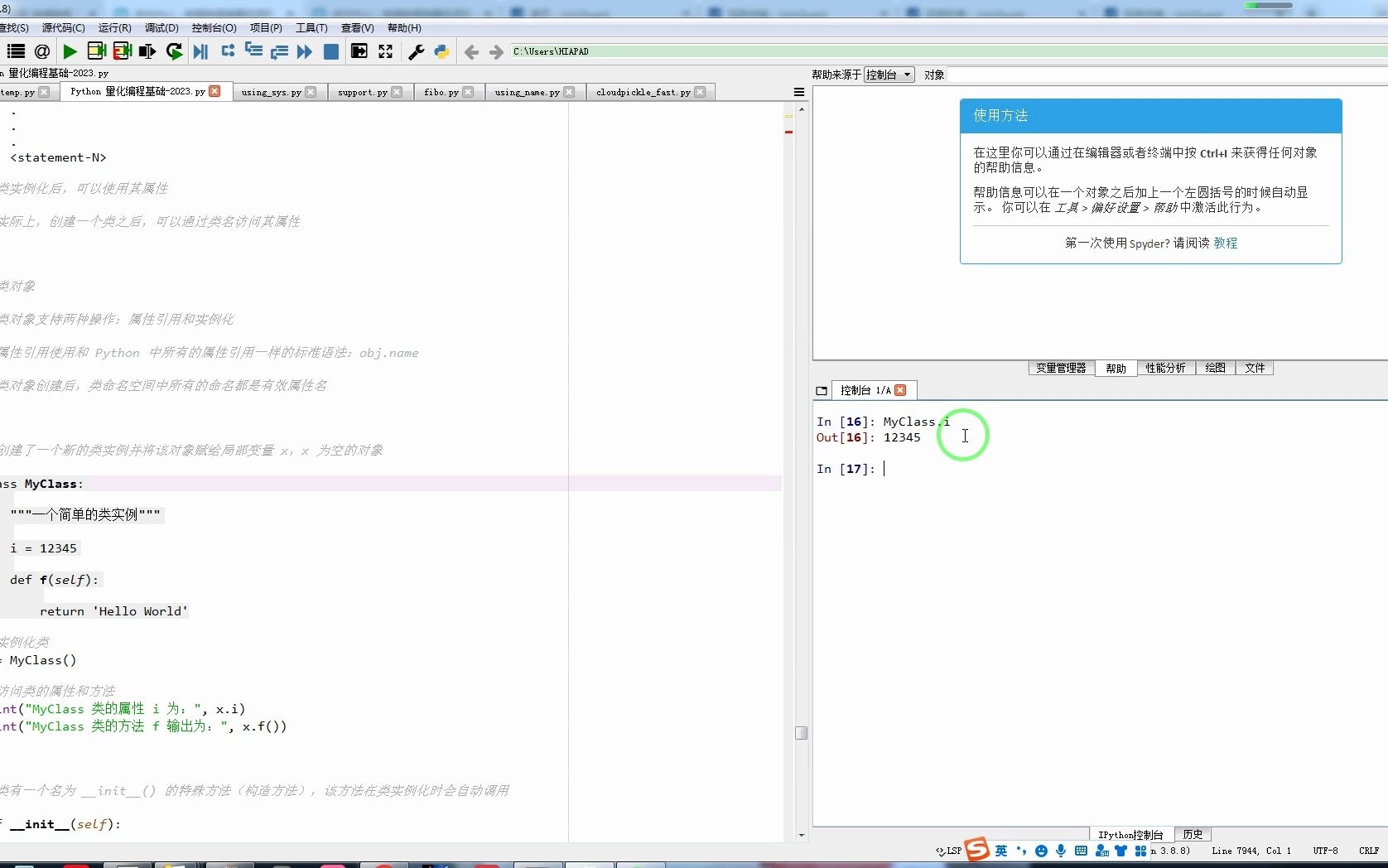Viewport: 1388px width, 868px height.
Task: Run the file with green play button
Action: (70, 51)
